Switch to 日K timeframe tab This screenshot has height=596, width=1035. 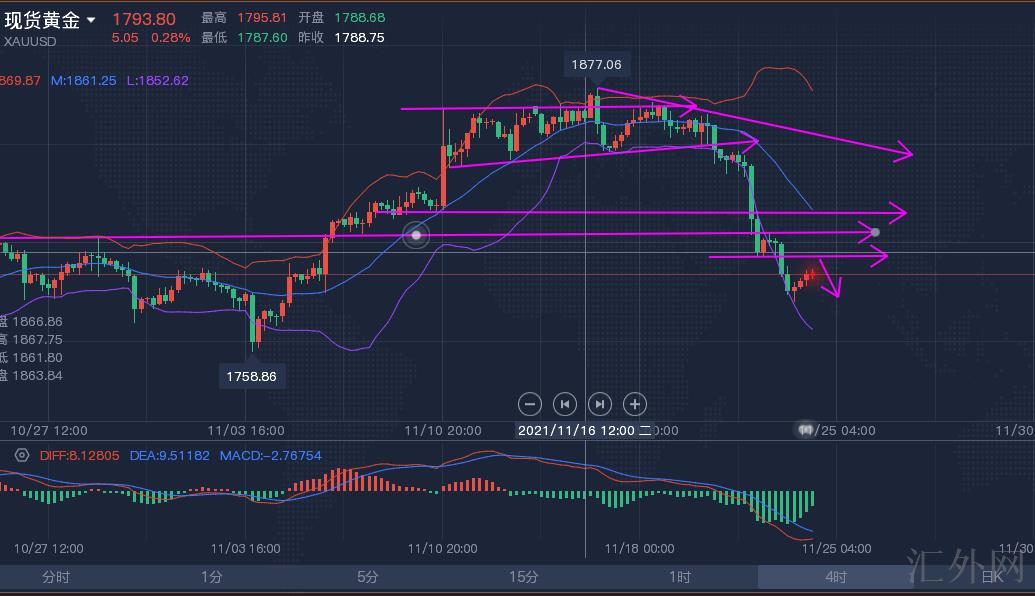(x=992, y=577)
